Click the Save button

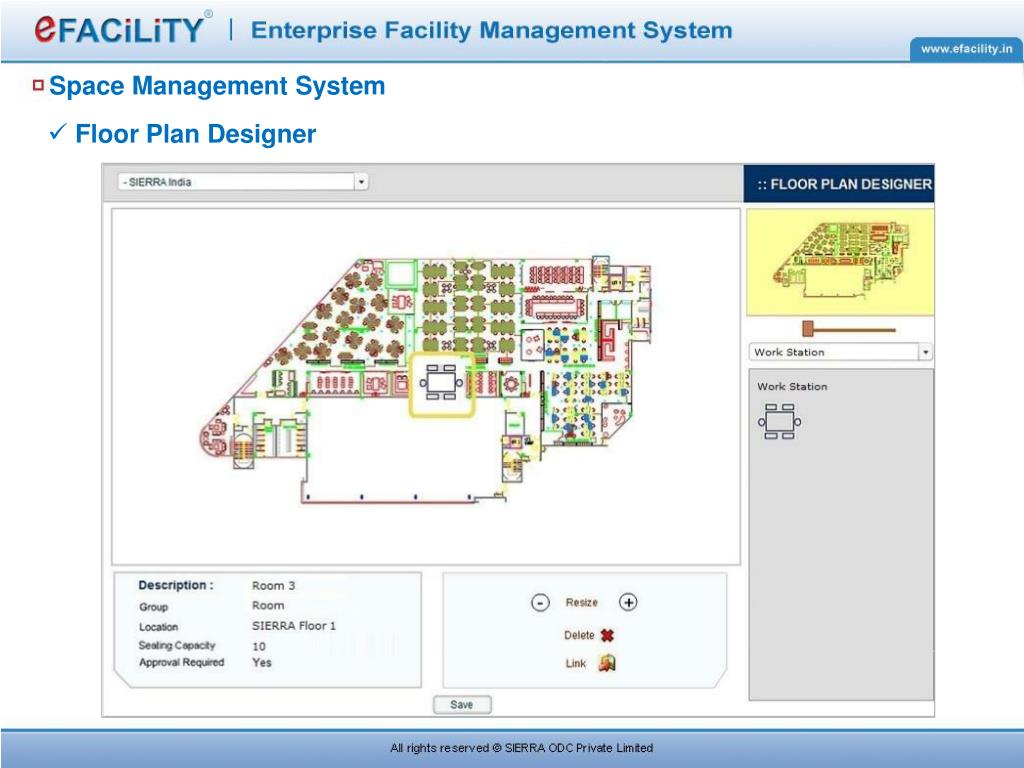pos(462,705)
